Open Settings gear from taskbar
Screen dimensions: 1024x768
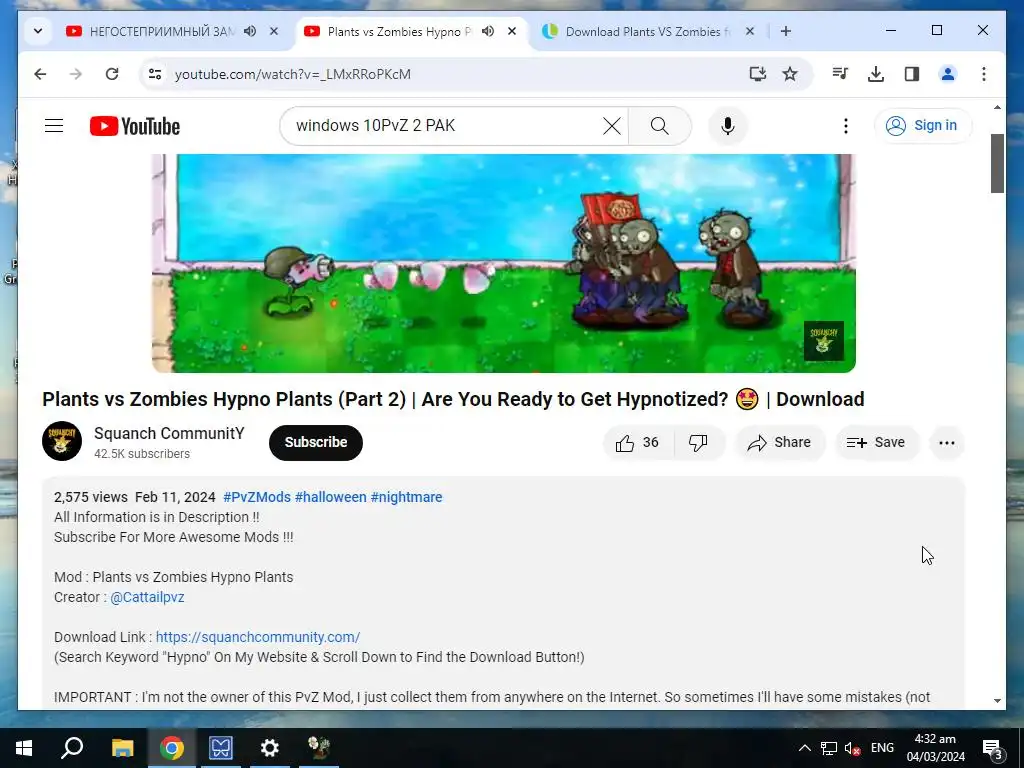point(270,748)
